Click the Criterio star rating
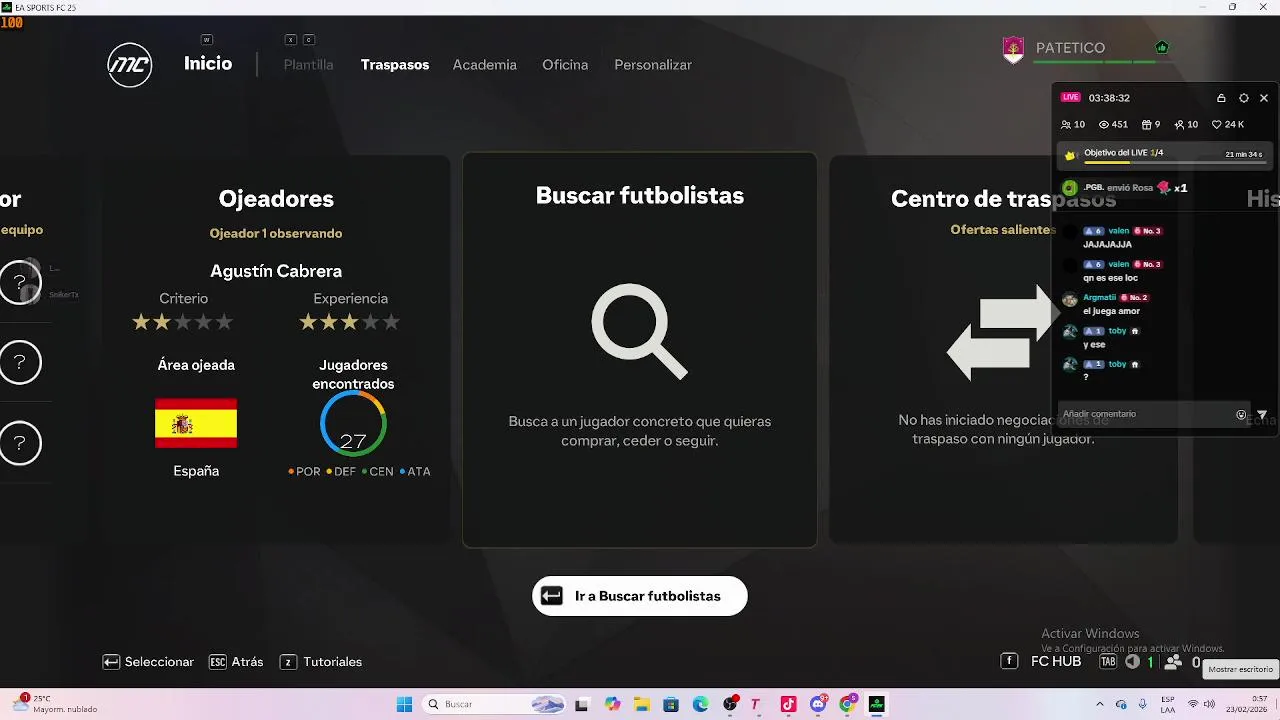This screenshot has height=720, width=1280. (183, 322)
